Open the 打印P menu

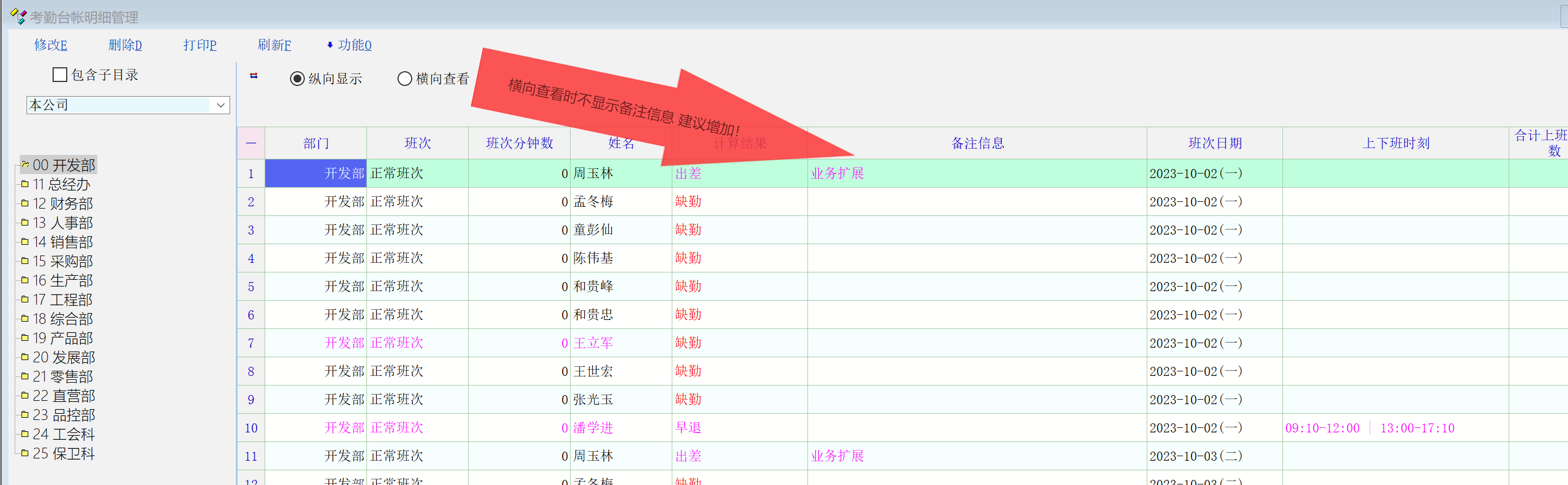click(x=200, y=45)
